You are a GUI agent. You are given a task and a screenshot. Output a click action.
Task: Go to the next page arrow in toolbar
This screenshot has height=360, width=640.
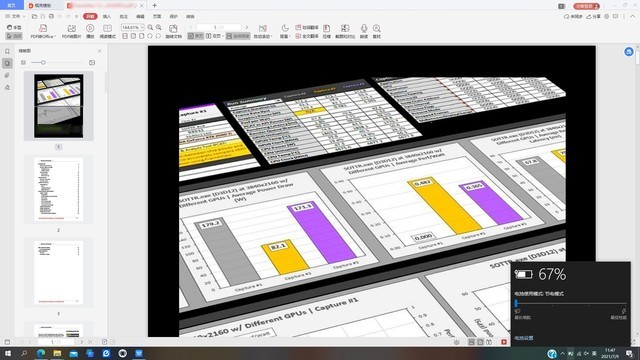[247, 27]
